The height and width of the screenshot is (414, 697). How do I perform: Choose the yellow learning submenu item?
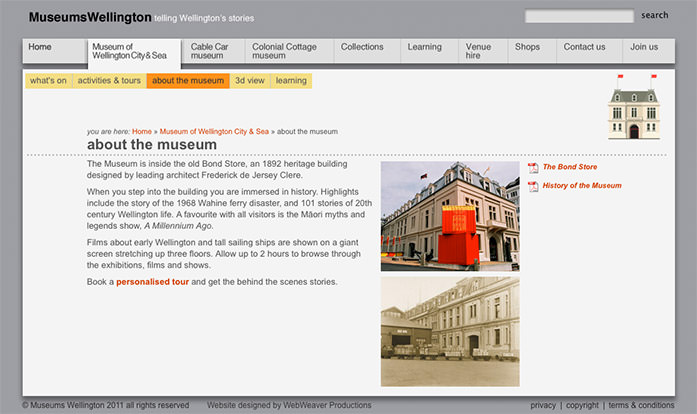[x=291, y=80]
